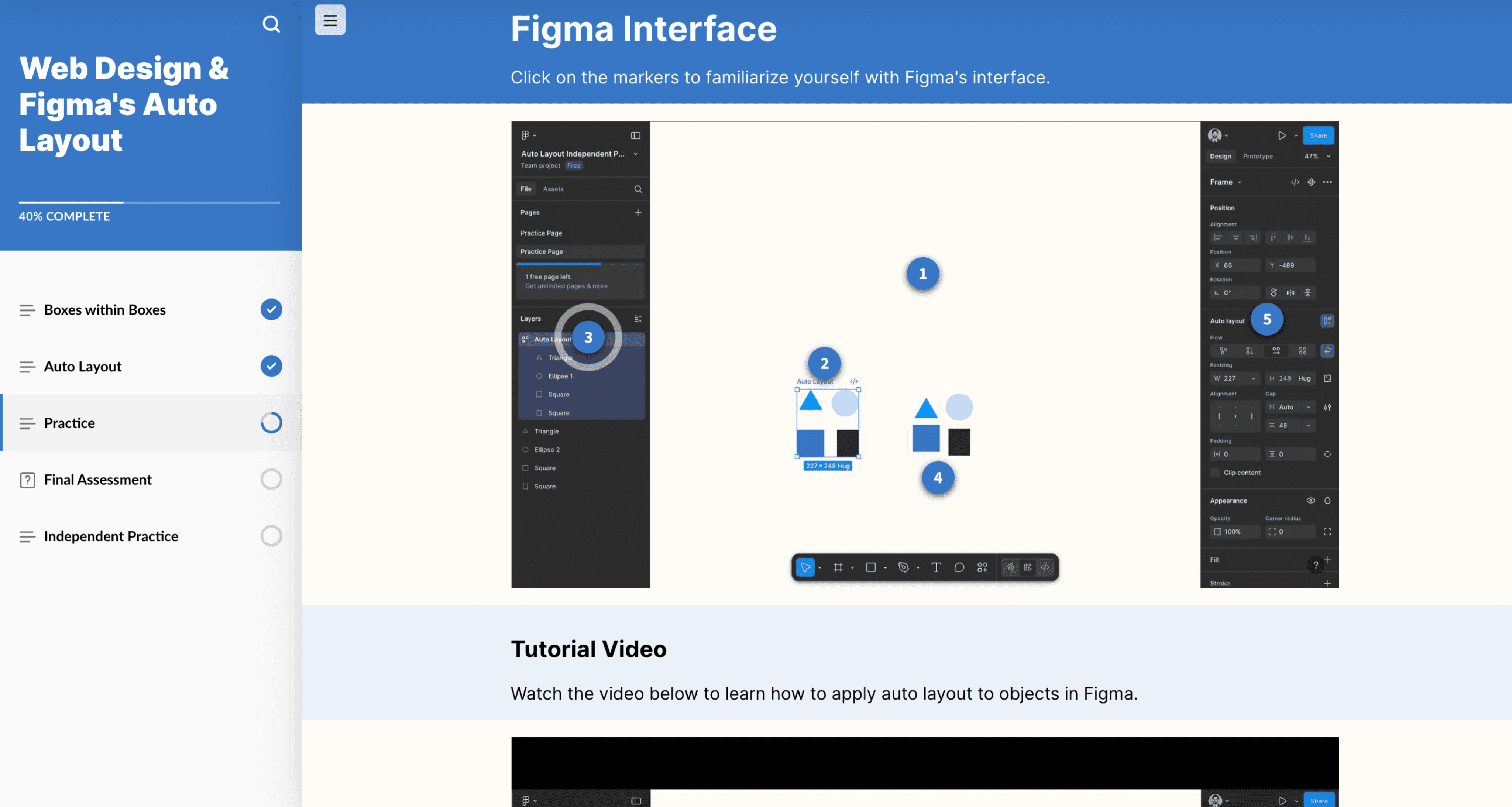Click marker number 5 beside Auto layout
Viewport: 1512px width, 807px height.
tap(1267, 319)
